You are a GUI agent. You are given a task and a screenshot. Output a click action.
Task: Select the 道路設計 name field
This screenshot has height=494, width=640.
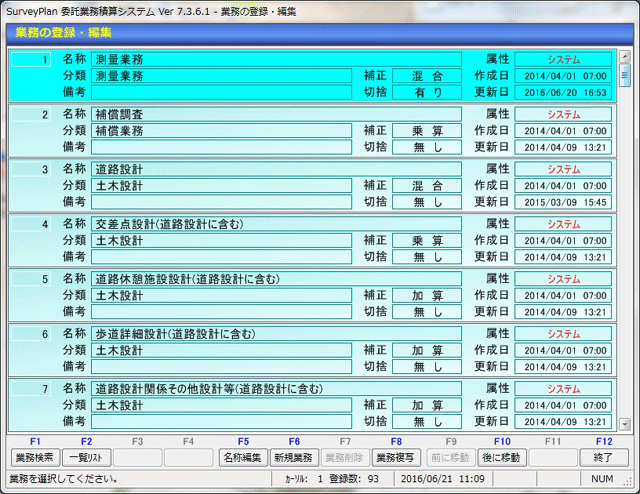276,169
